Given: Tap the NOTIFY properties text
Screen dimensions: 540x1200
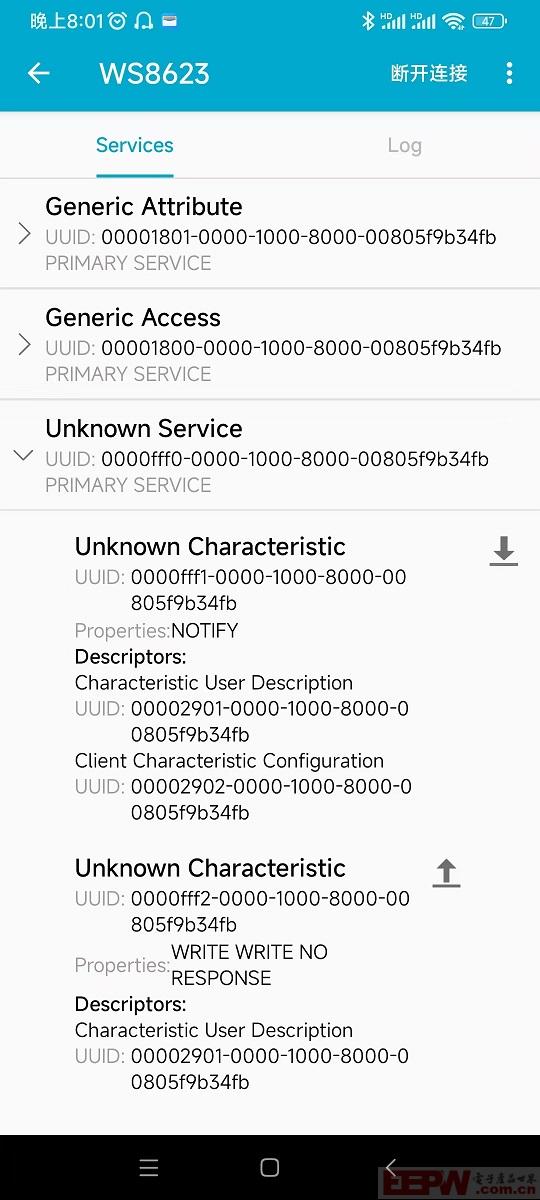Looking at the screenshot, I should (x=205, y=631).
